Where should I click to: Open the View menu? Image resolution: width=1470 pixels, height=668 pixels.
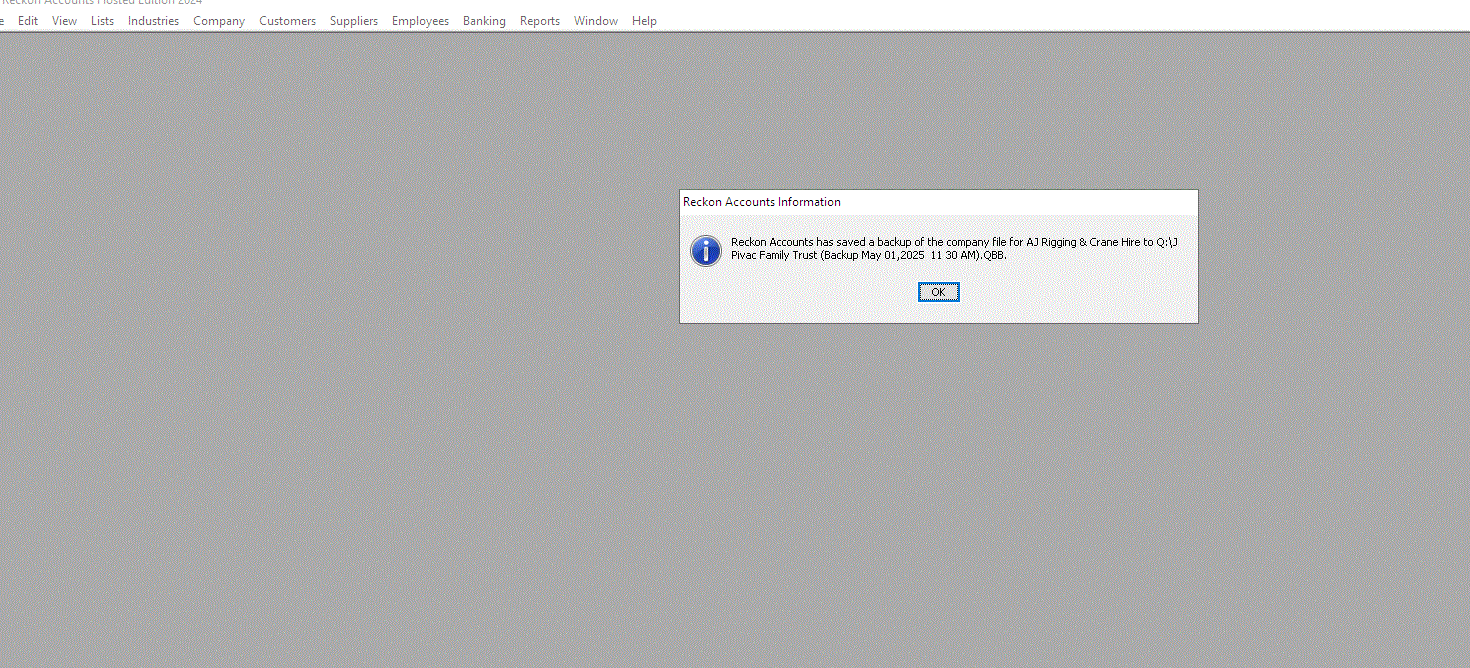coord(64,21)
